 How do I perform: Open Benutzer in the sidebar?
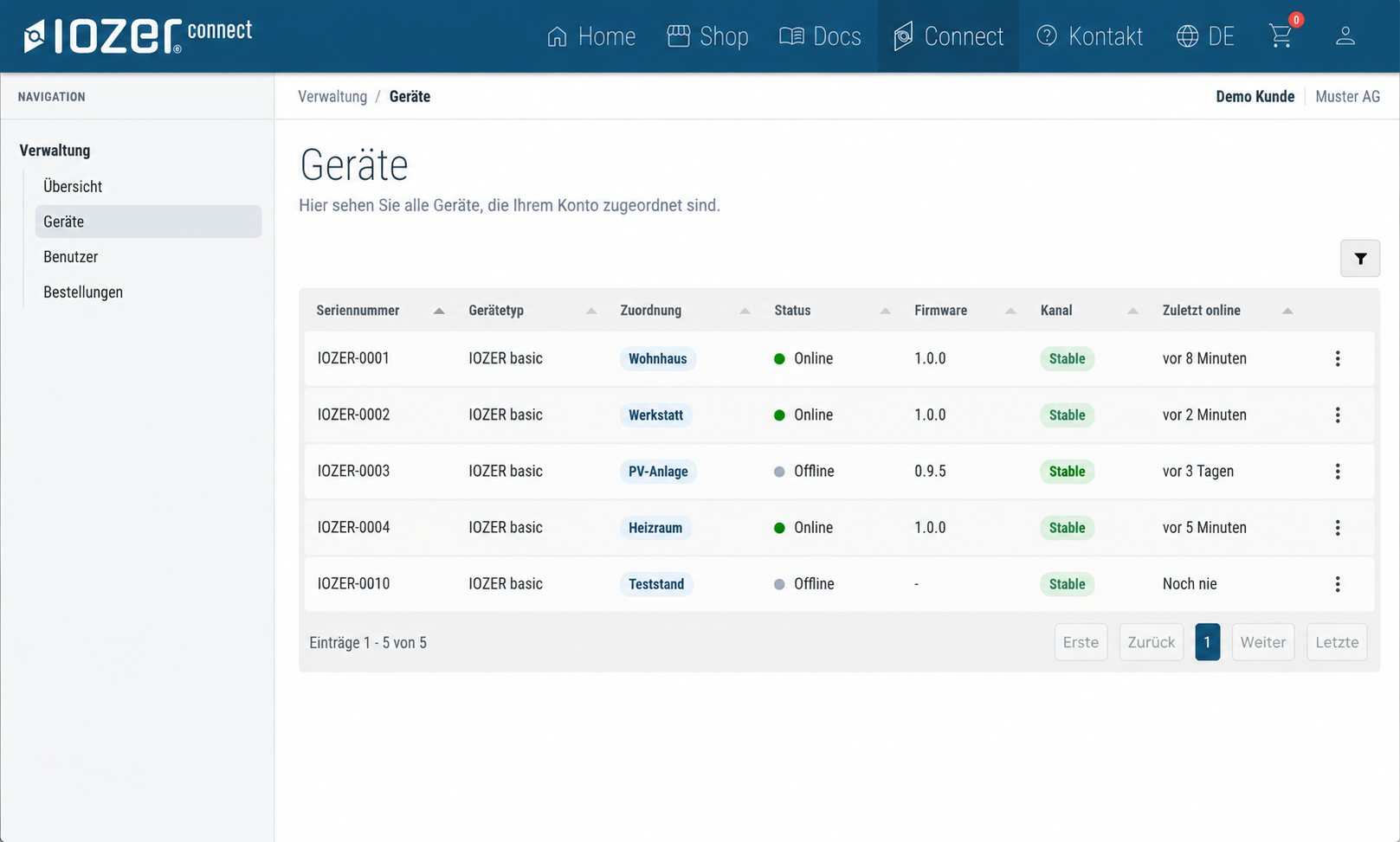tap(71, 257)
